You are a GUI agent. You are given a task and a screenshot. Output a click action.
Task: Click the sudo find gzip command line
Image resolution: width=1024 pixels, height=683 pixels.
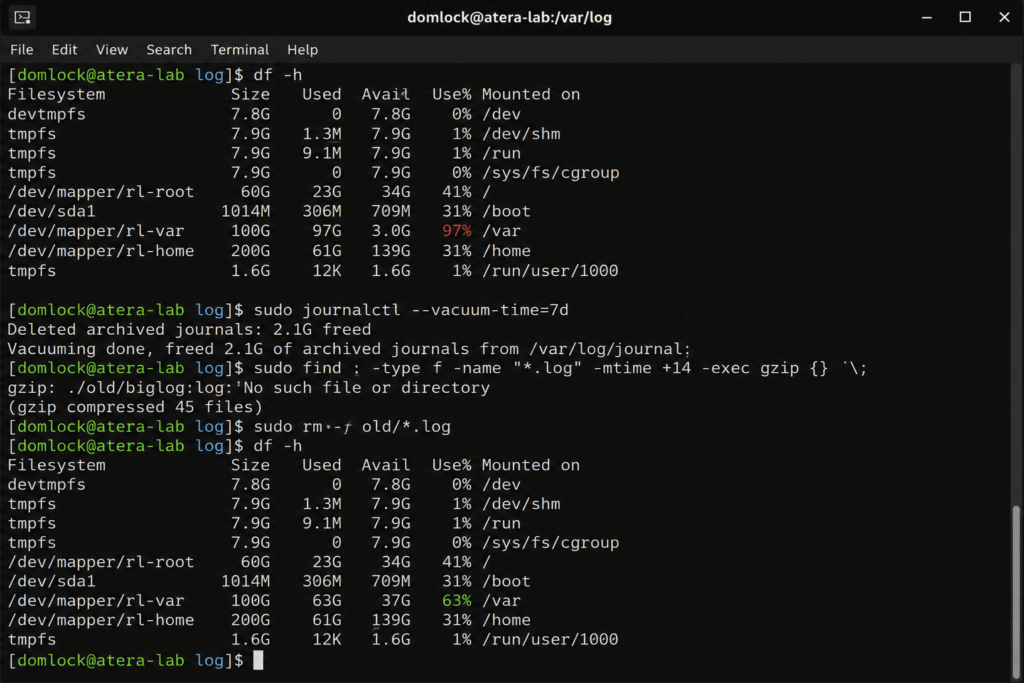tap(560, 368)
